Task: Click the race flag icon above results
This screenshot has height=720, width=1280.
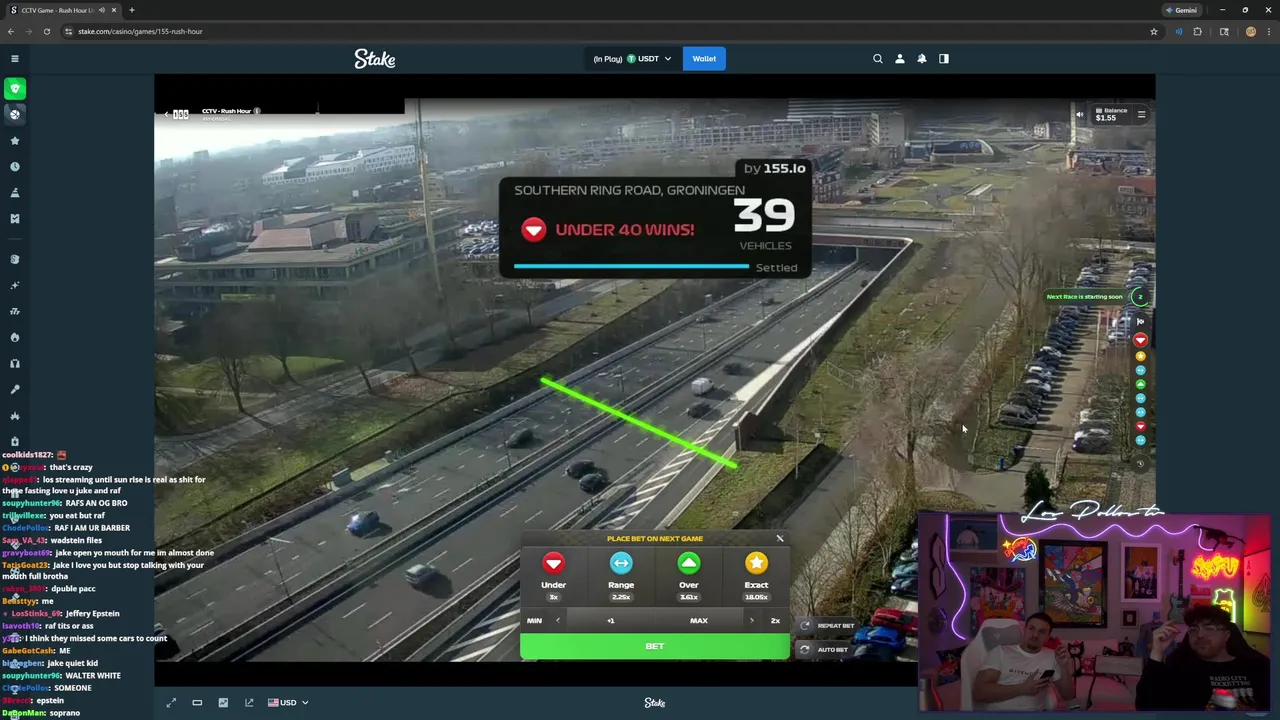Action: pyautogui.click(x=1140, y=322)
